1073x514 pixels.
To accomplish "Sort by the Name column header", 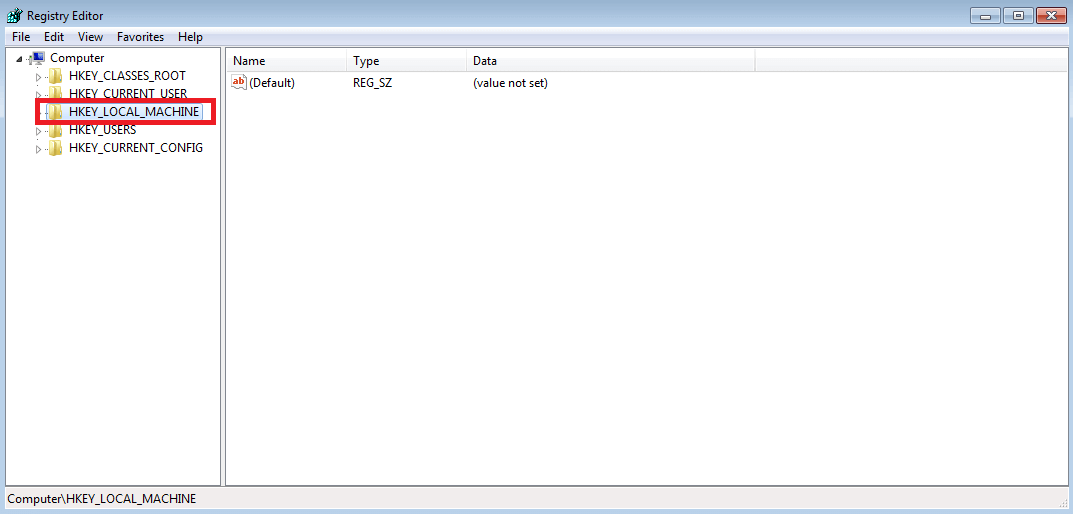I will [x=286, y=61].
